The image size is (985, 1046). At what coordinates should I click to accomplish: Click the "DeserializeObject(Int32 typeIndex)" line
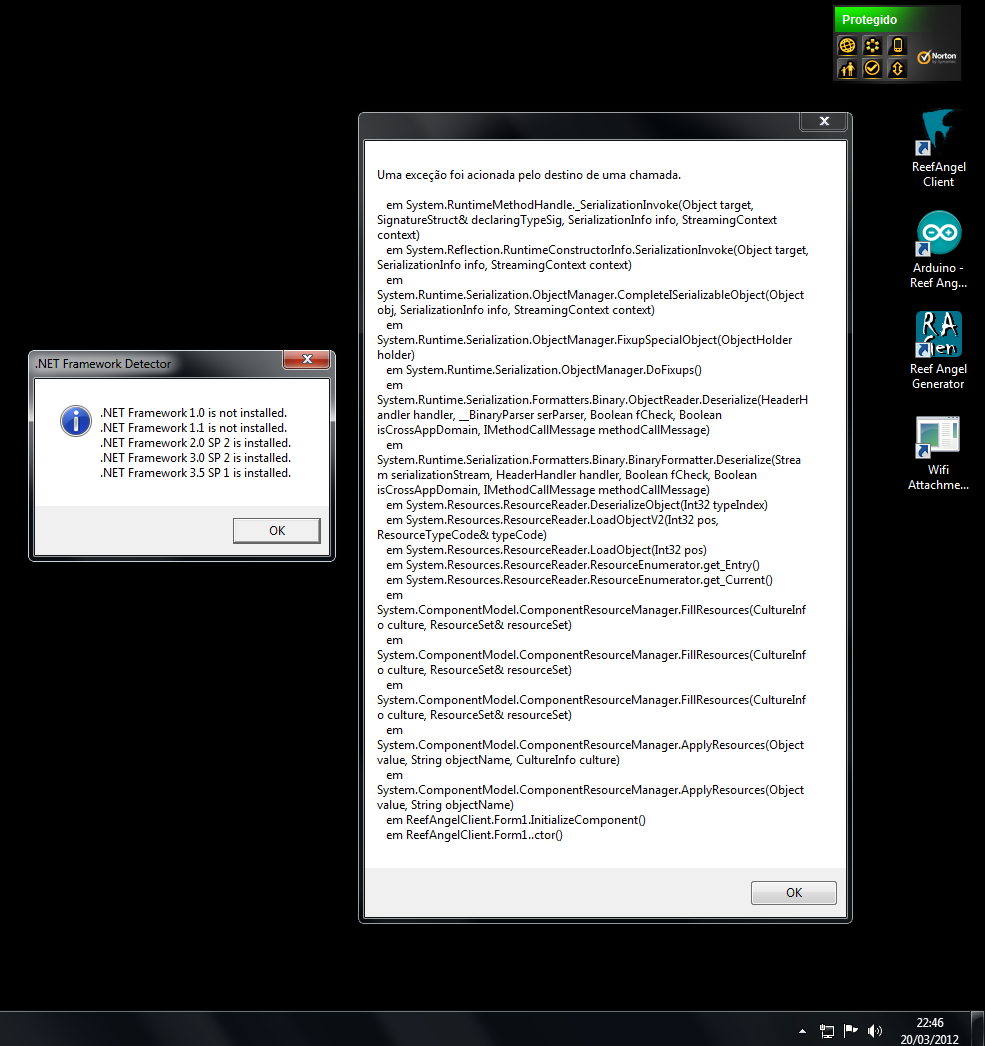click(x=577, y=505)
